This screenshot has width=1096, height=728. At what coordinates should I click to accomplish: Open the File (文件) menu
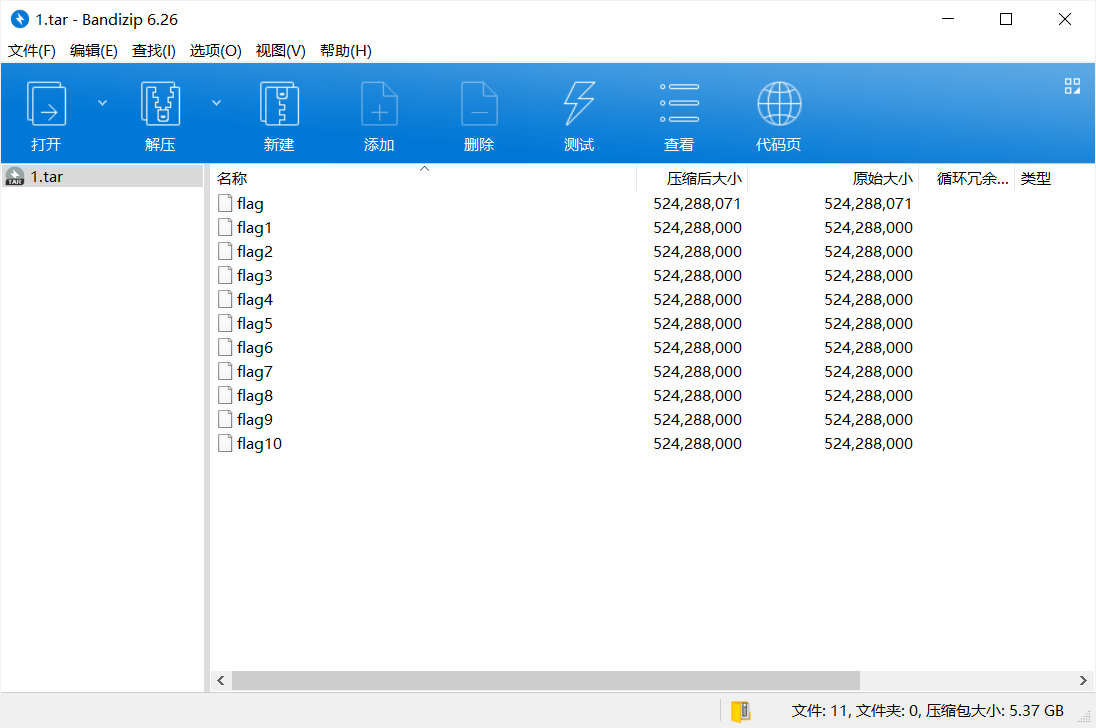tap(32, 51)
